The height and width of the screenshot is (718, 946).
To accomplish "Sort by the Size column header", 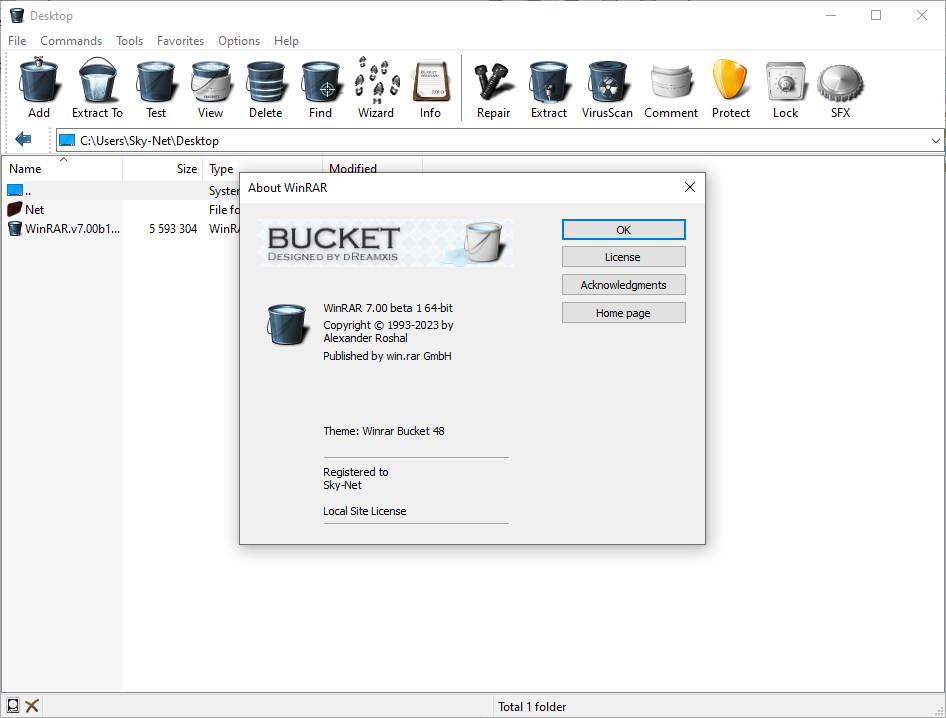I will 163,168.
